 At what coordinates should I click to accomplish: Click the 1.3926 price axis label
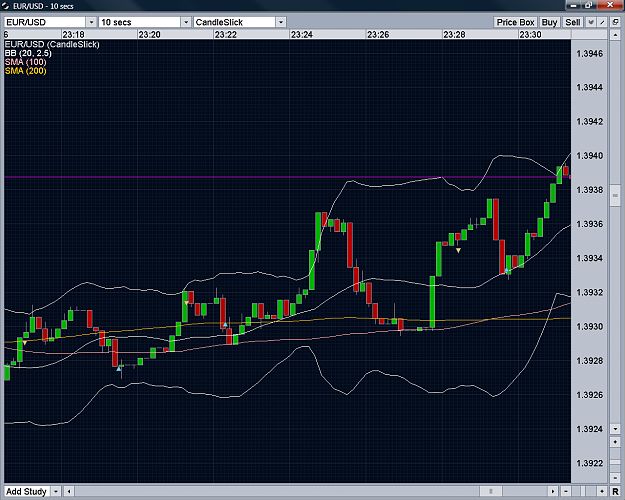(x=590, y=395)
